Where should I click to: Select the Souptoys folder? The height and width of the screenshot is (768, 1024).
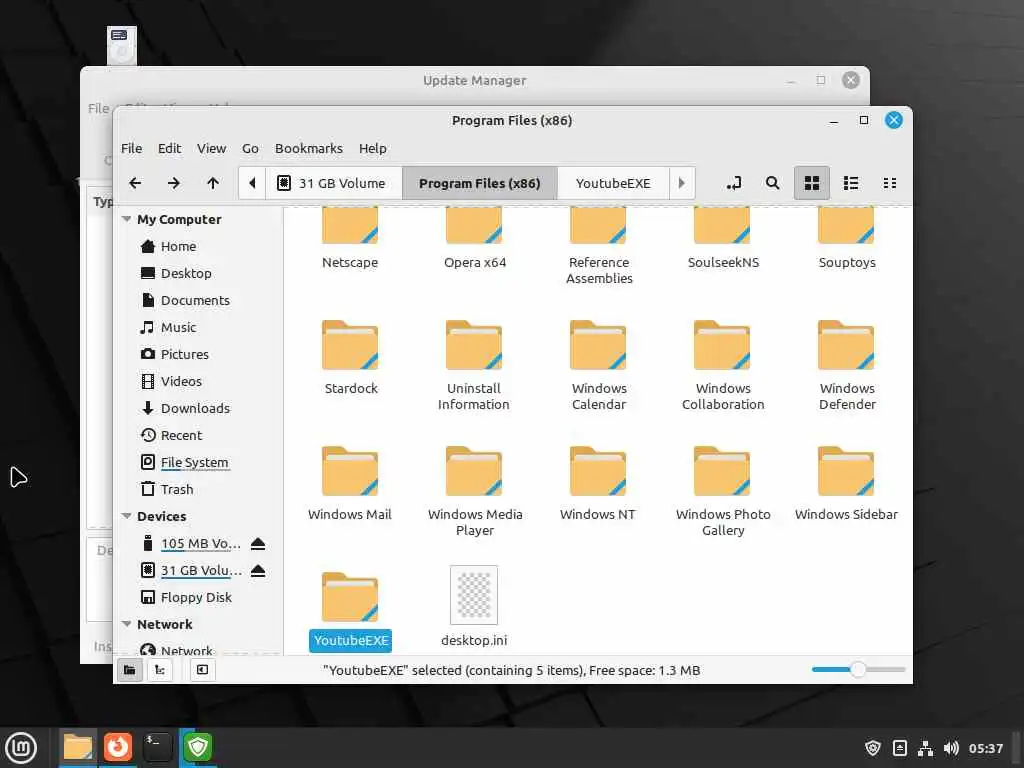[847, 238]
